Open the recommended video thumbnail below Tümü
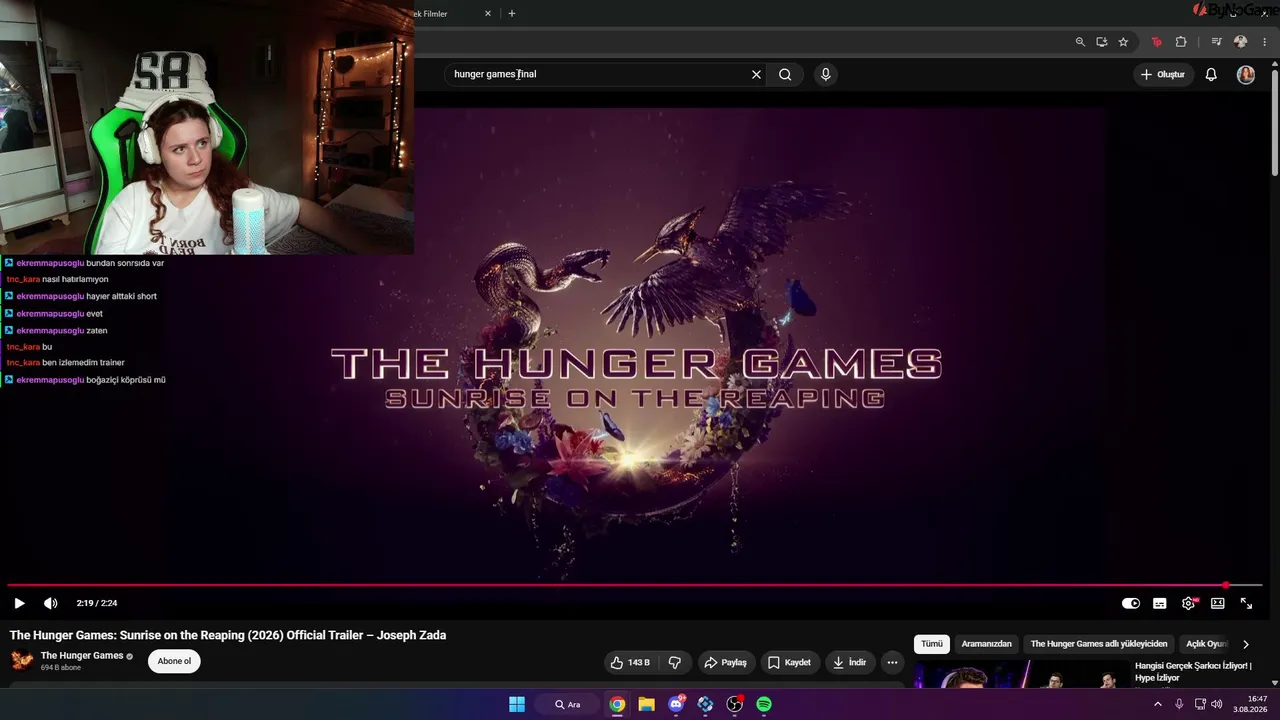This screenshot has width=1280, height=720. (1020, 674)
